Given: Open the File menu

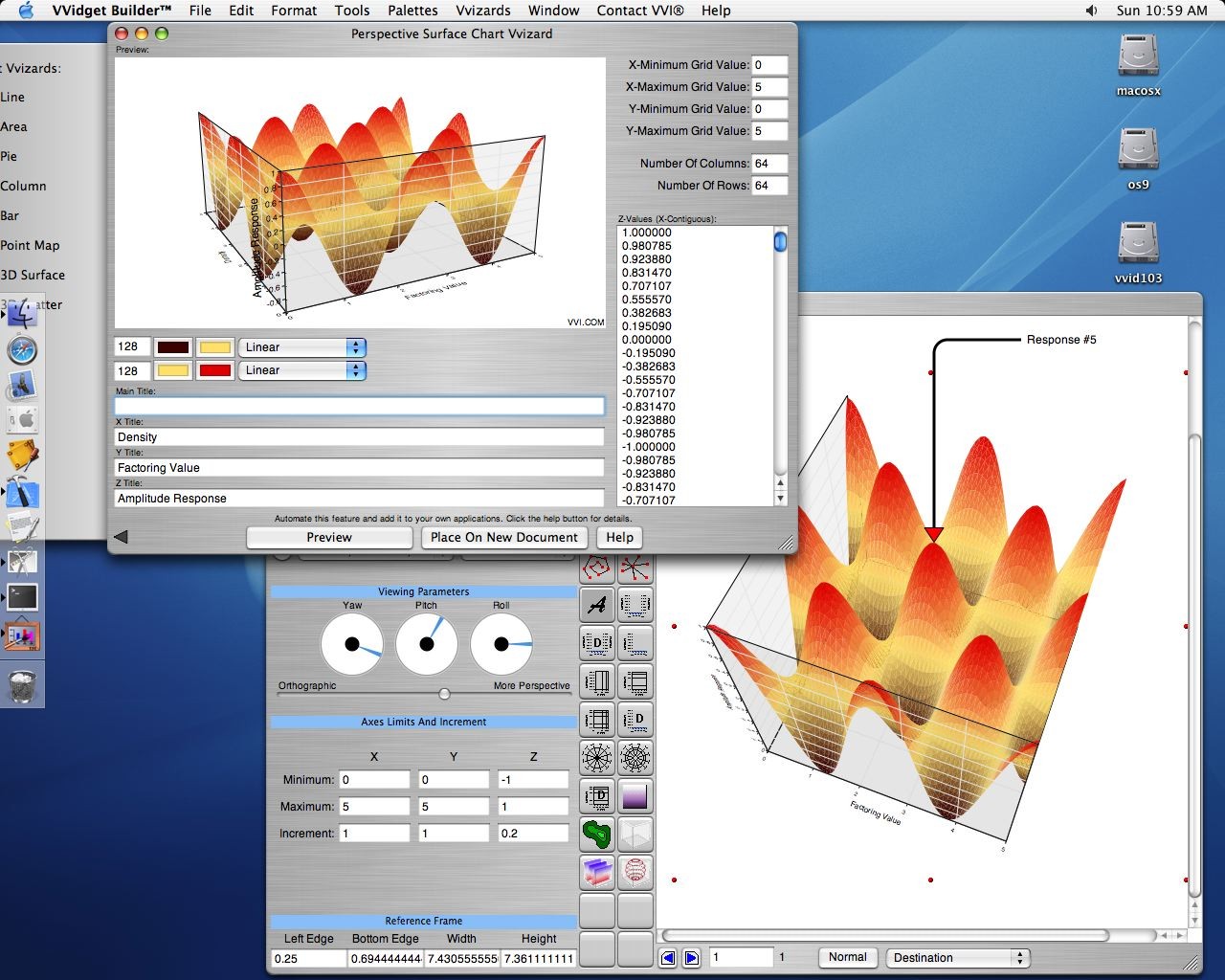Looking at the screenshot, I should point(200,11).
